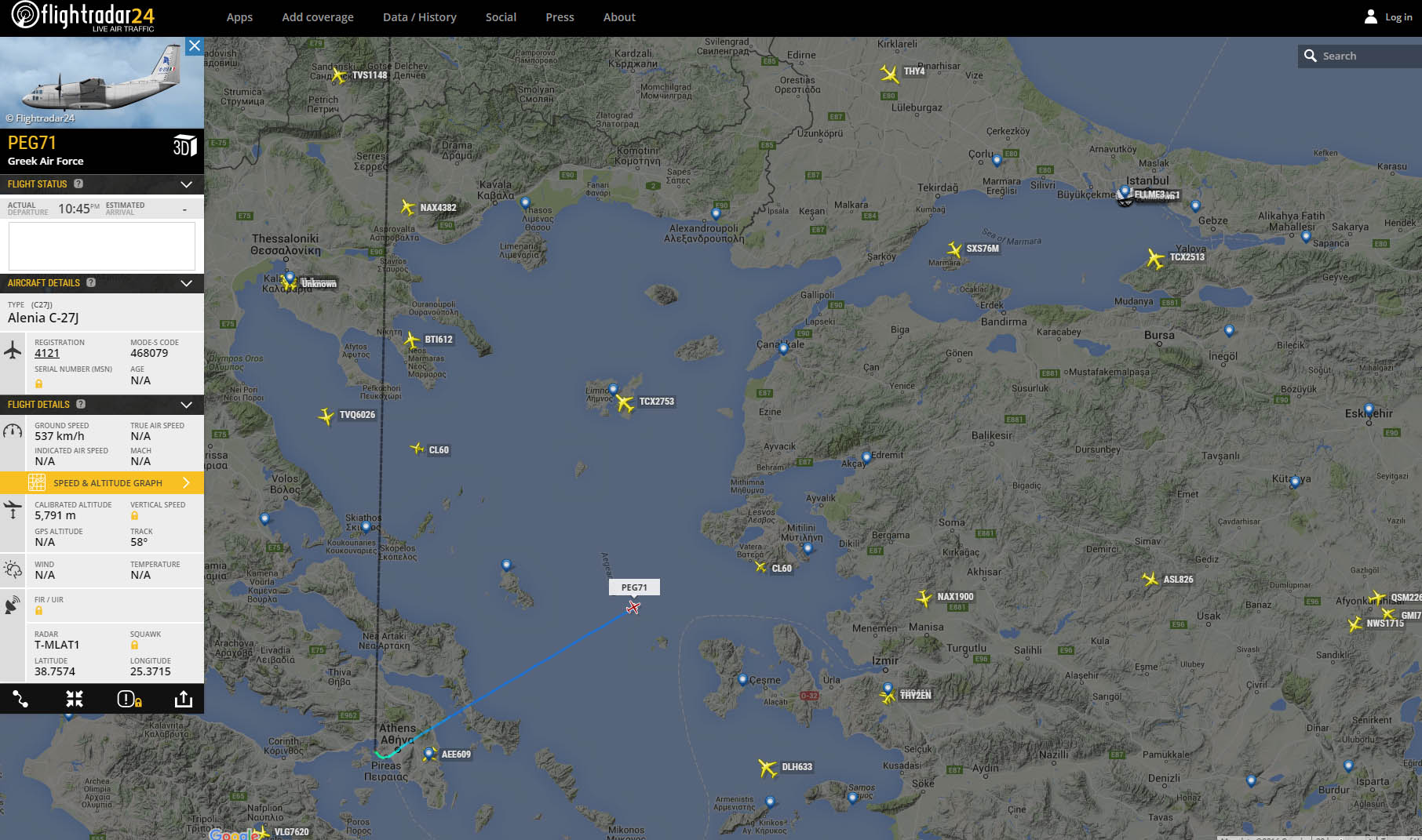
Task: Click the Edremit airport pin
Action: point(866,457)
